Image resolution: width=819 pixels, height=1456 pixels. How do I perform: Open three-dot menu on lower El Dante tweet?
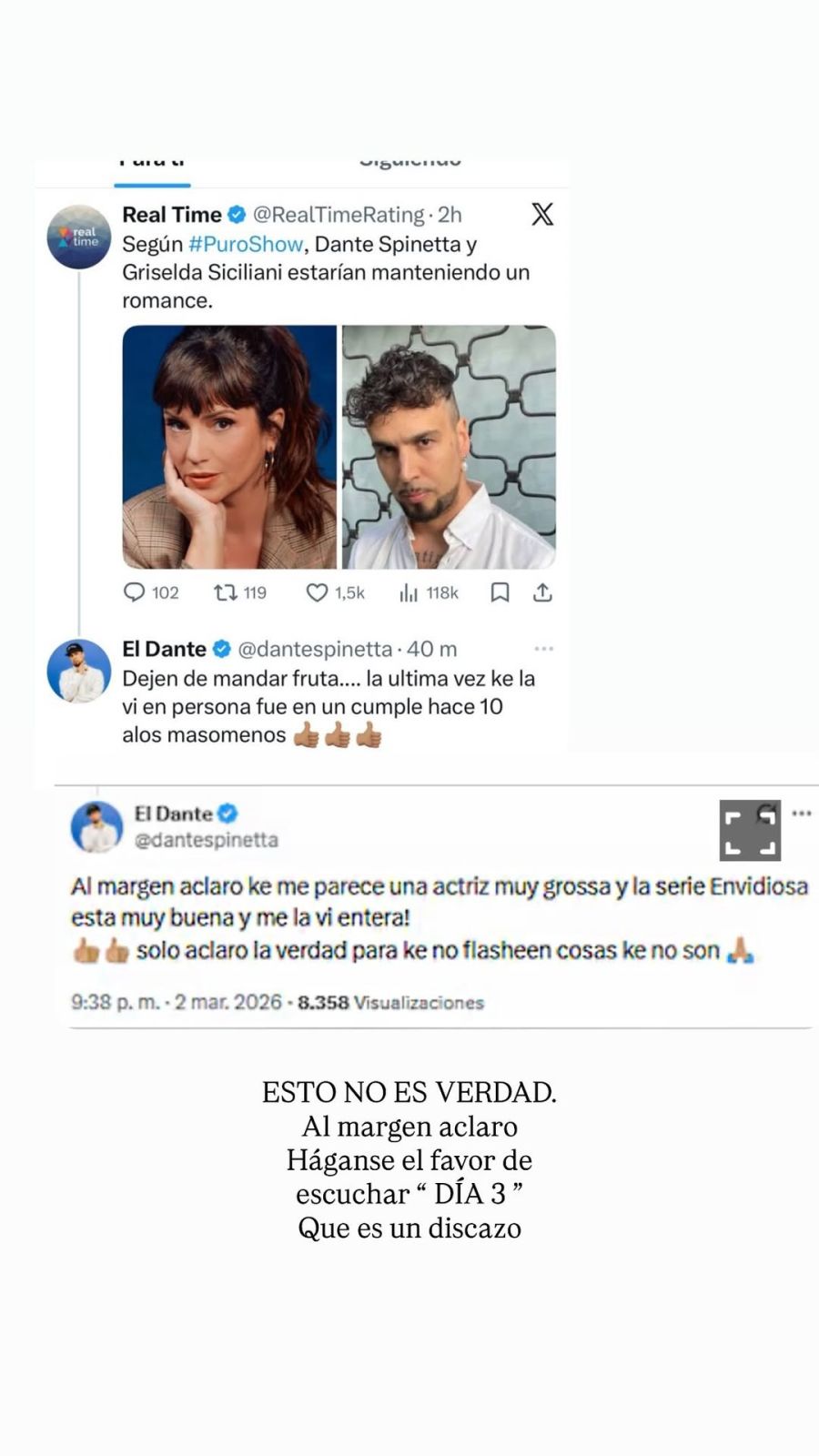[x=801, y=813]
